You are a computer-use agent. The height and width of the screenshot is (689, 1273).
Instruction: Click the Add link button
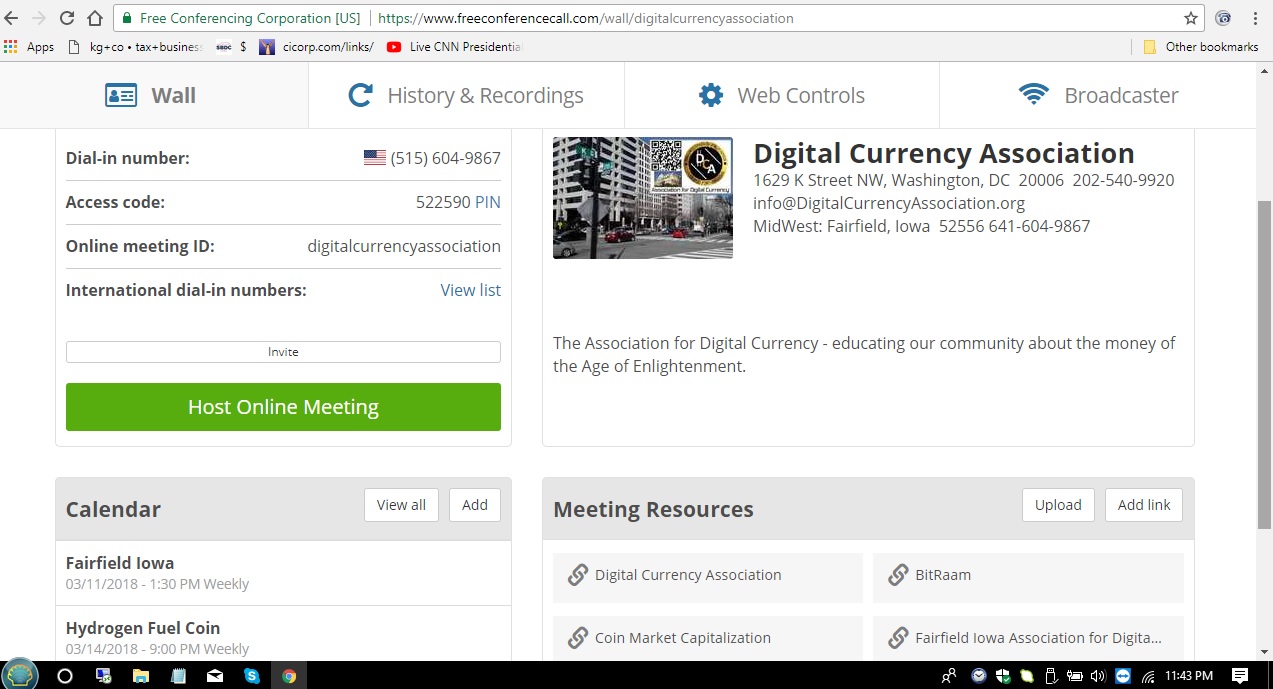(1144, 505)
